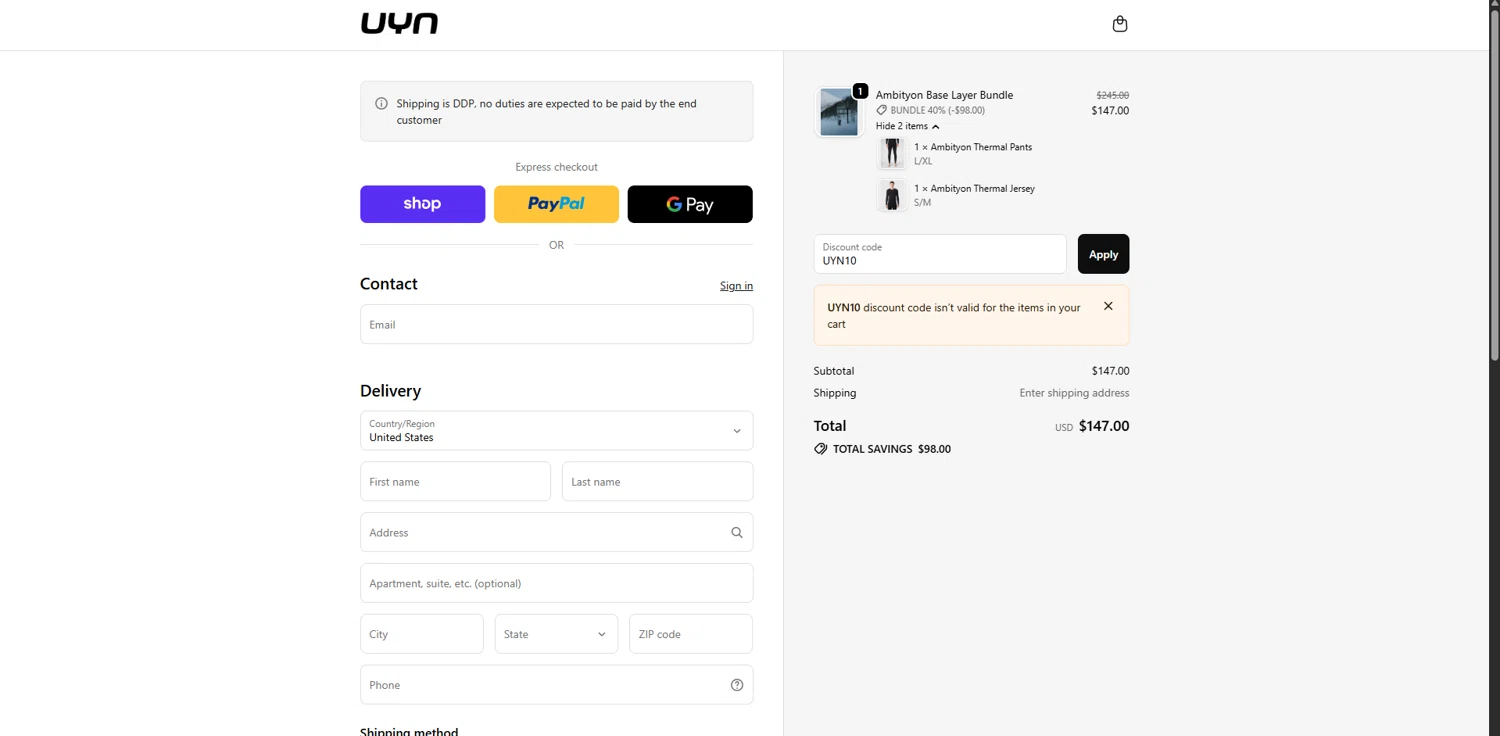Viewport: 1500px width, 736px height.
Task: Click the Contact section heading
Action: [389, 284]
